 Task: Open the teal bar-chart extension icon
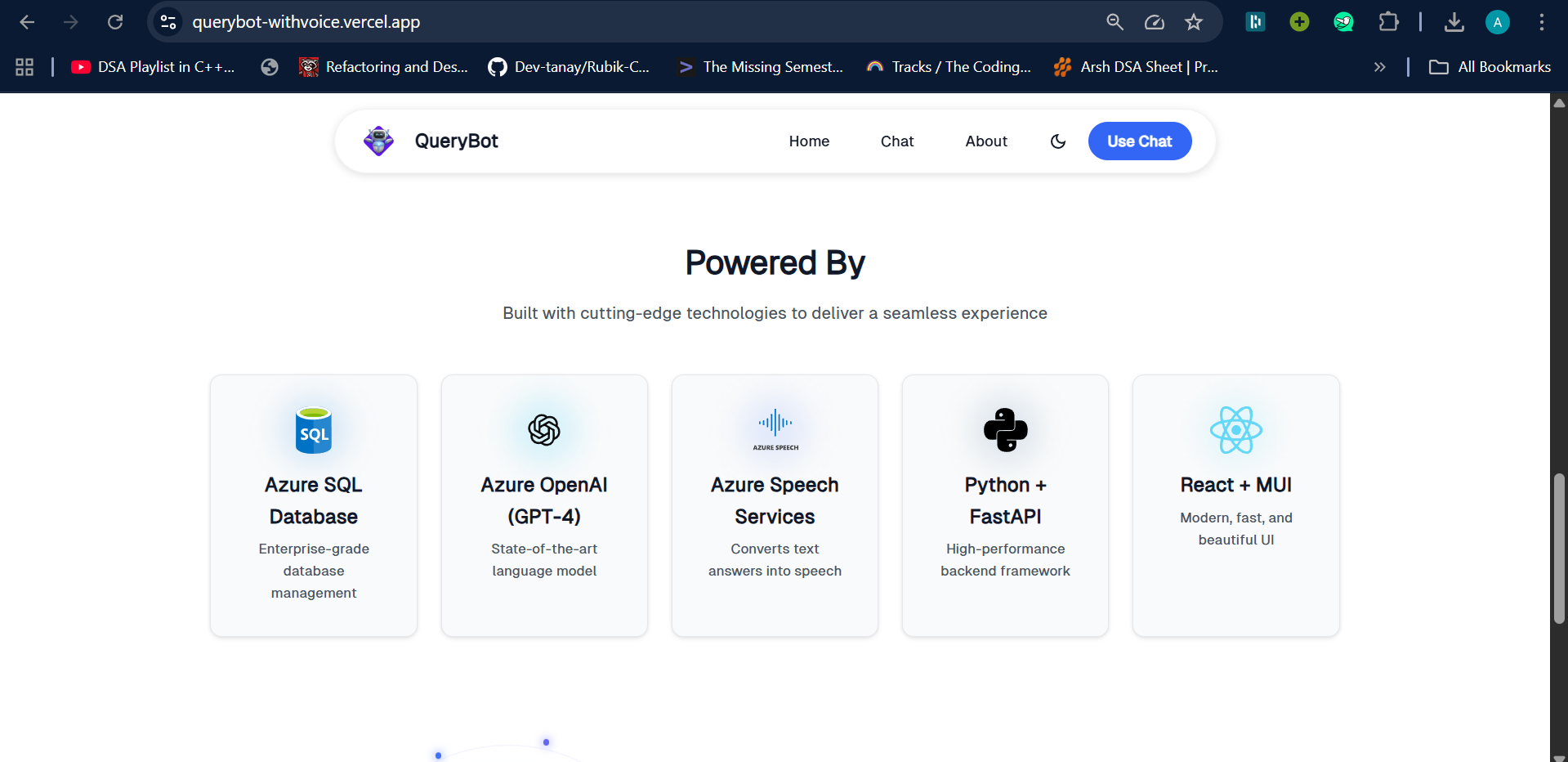tap(1255, 22)
